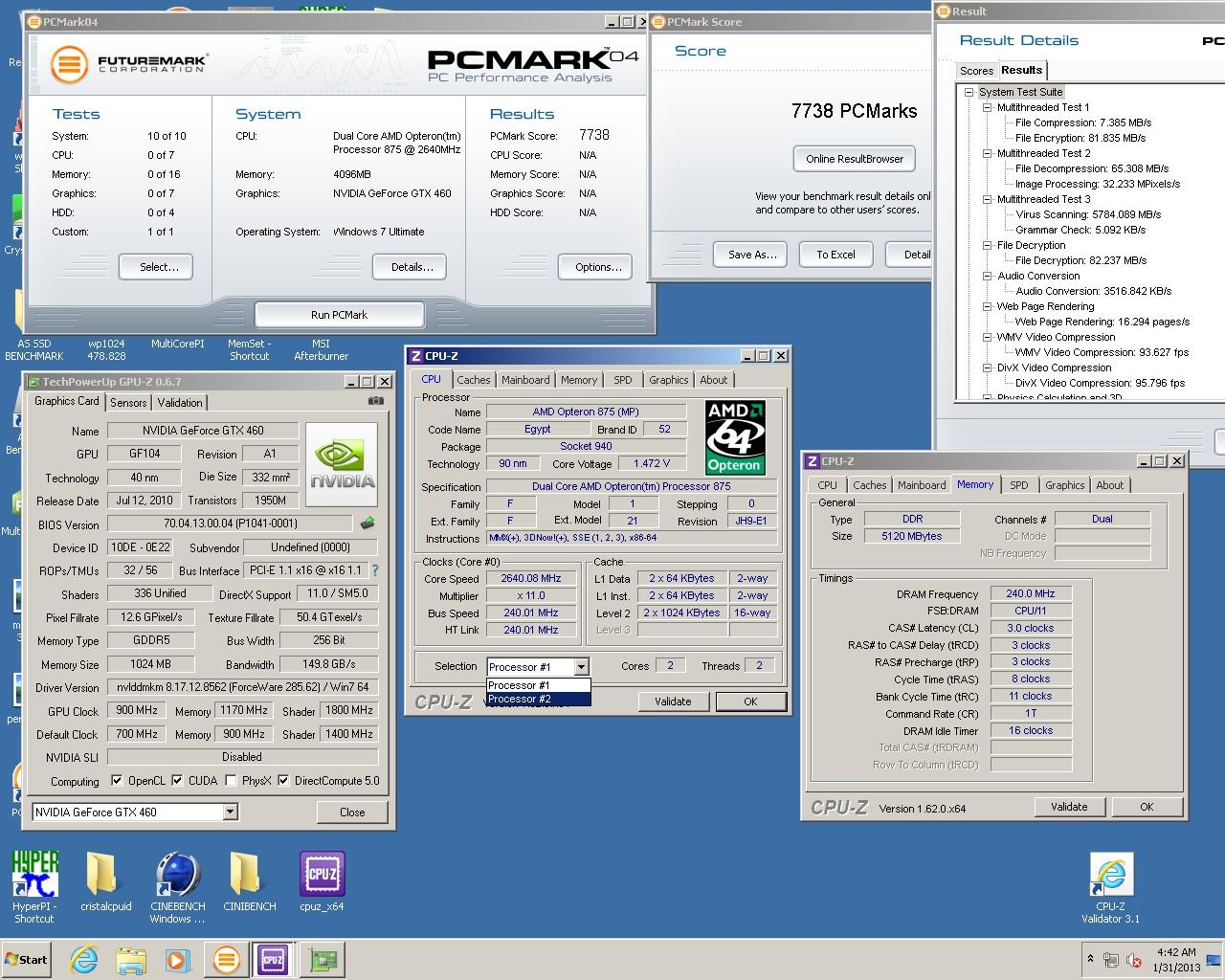Open SPD tab in CPU-Z Memory window
Viewport: 1225px width, 980px height.
point(1019,485)
